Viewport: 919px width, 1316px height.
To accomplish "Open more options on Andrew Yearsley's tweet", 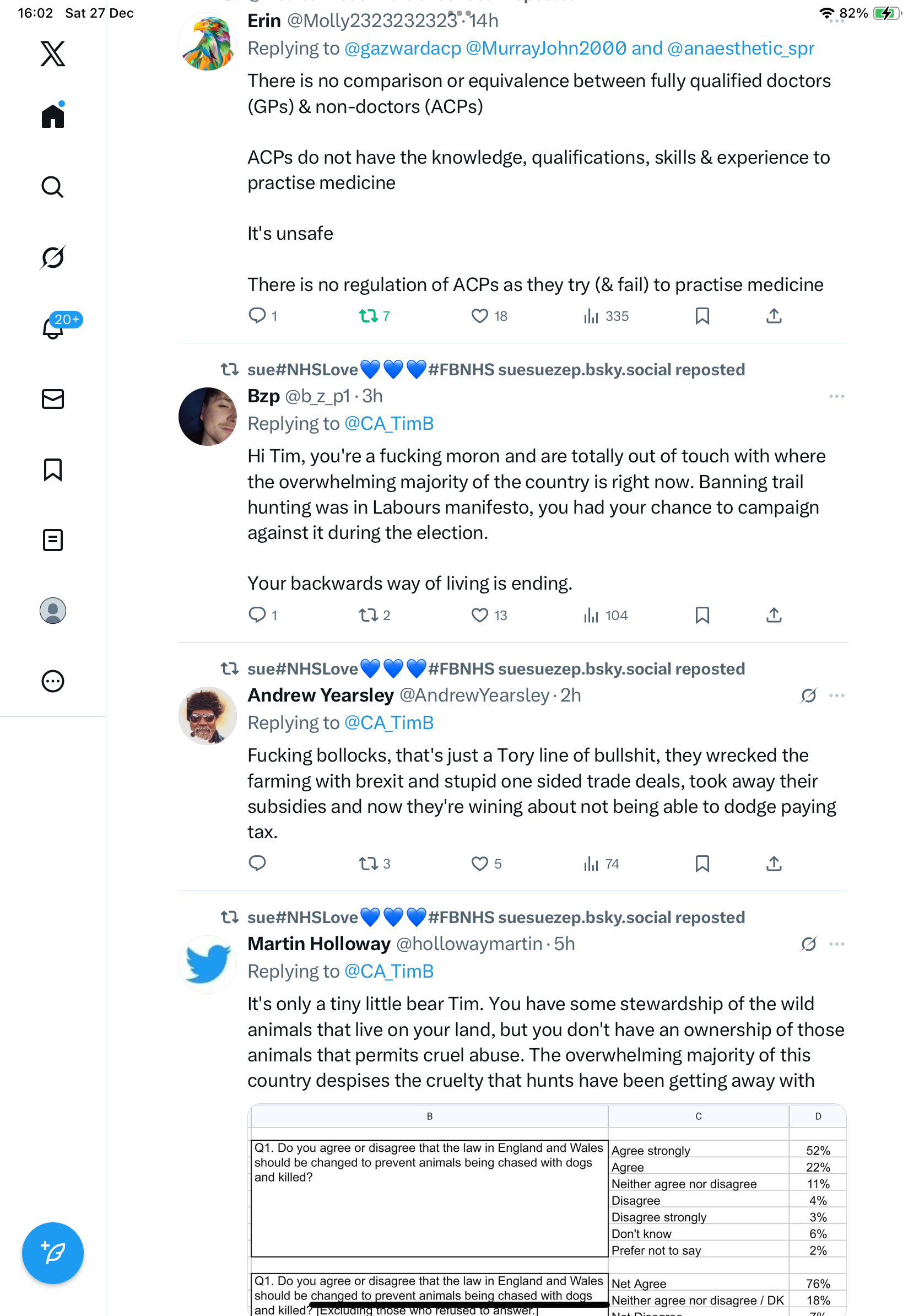I will click(836, 695).
